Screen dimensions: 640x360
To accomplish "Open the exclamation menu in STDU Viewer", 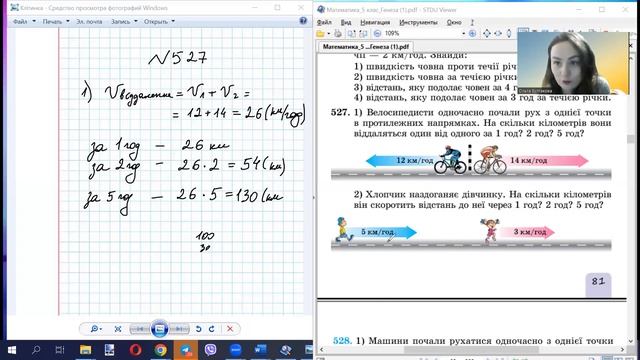I will [x=472, y=22].
